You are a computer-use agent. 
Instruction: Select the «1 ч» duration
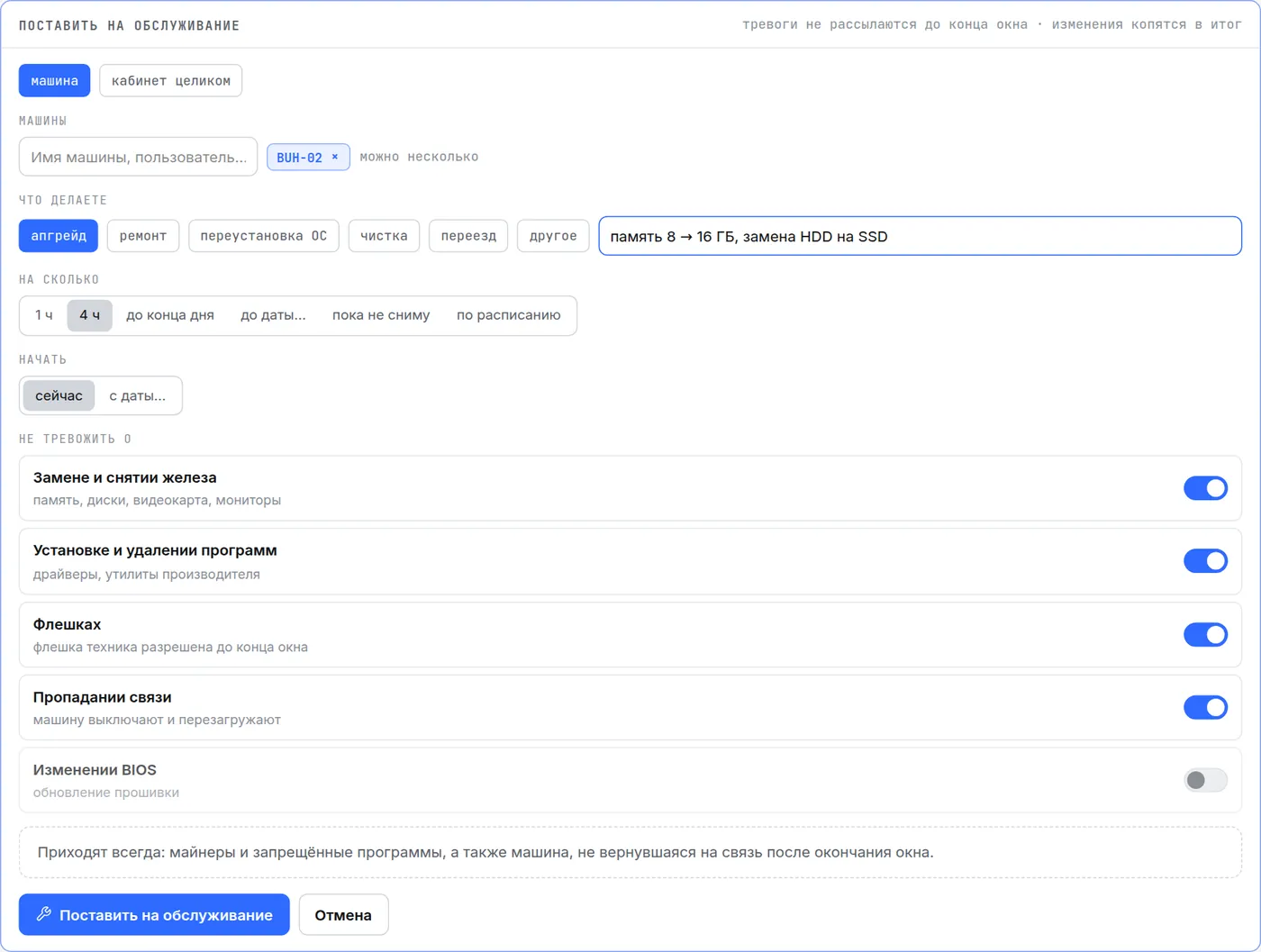(44, 315)
